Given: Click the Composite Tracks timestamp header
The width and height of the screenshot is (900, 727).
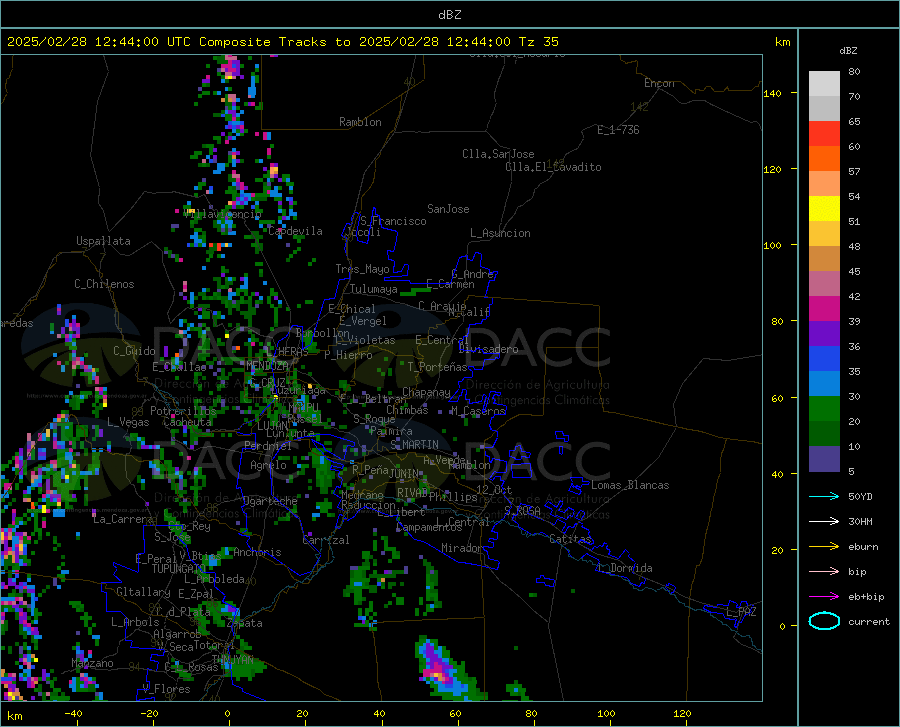Looking at the screenshot, I should click(x=283, y=42).
